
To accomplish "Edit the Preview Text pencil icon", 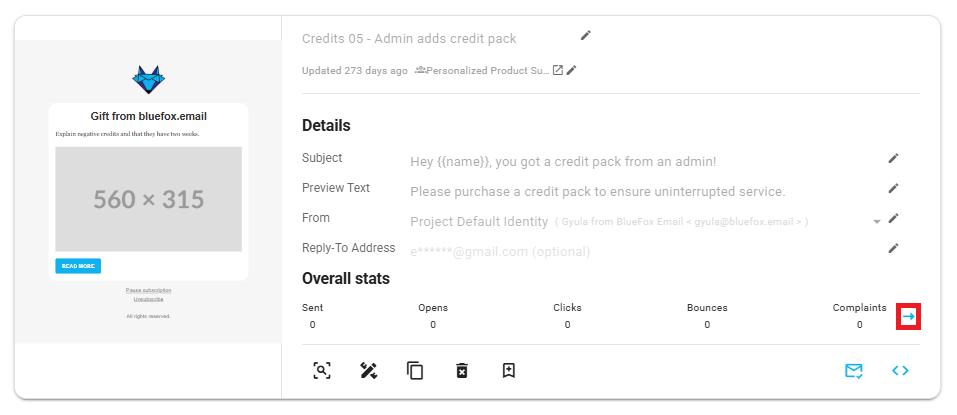I will coord(893,188).
